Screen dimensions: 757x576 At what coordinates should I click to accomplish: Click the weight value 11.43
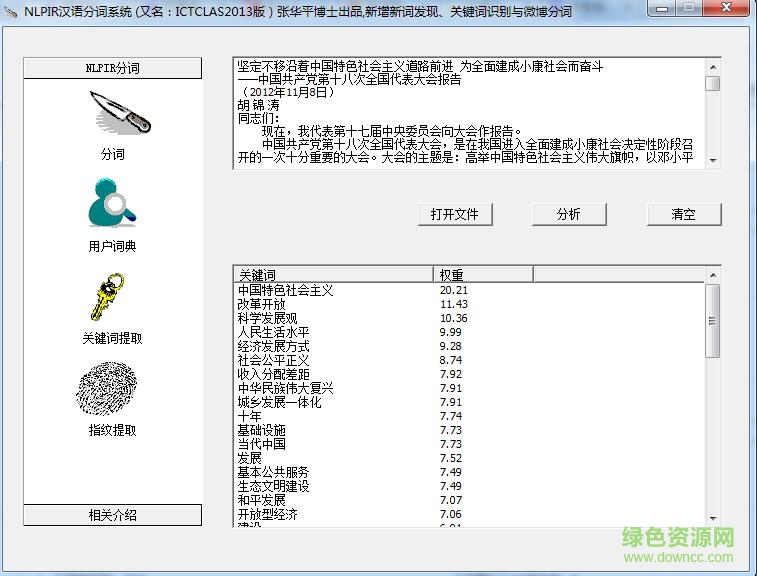point(454,304)
